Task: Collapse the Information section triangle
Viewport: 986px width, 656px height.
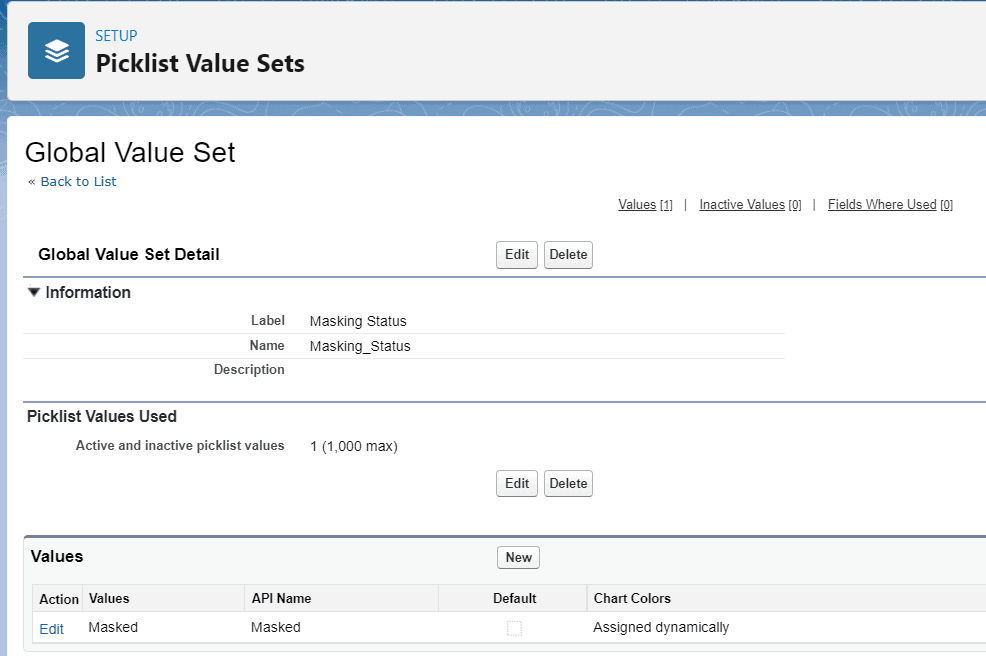Action: click(x=34, y=293)
